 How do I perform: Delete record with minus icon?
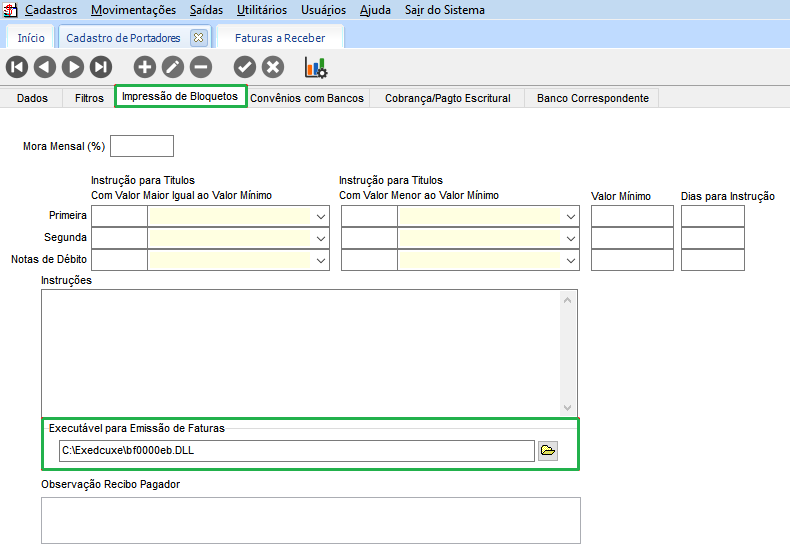coord(201,67)
